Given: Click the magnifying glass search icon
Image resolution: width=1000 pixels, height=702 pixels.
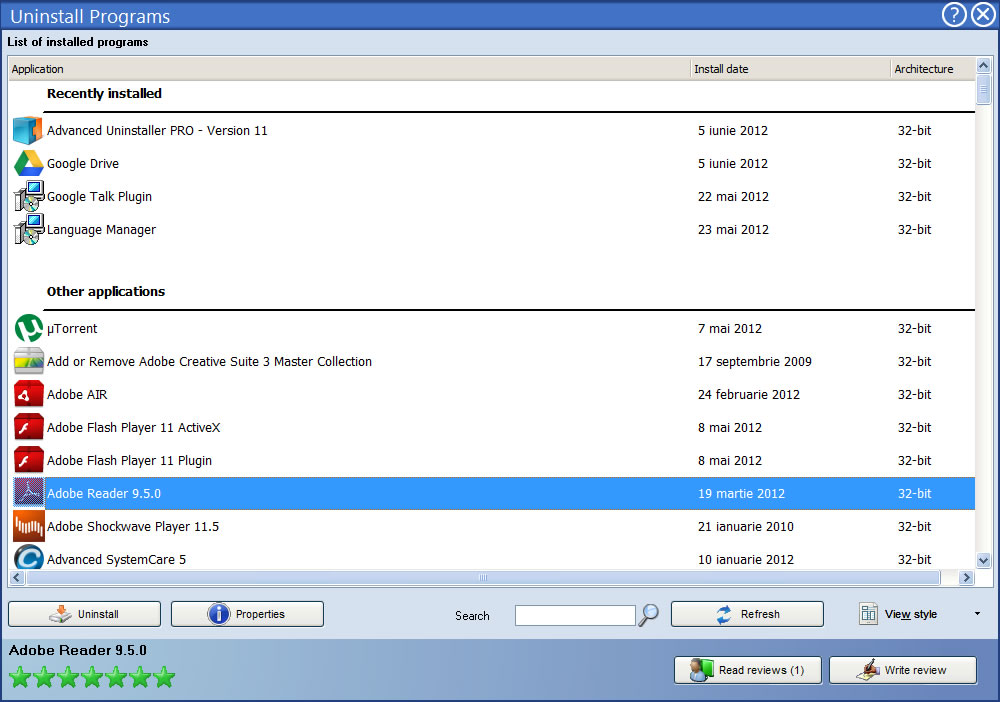Looking at the screenshot, I should tap(649, 615).
